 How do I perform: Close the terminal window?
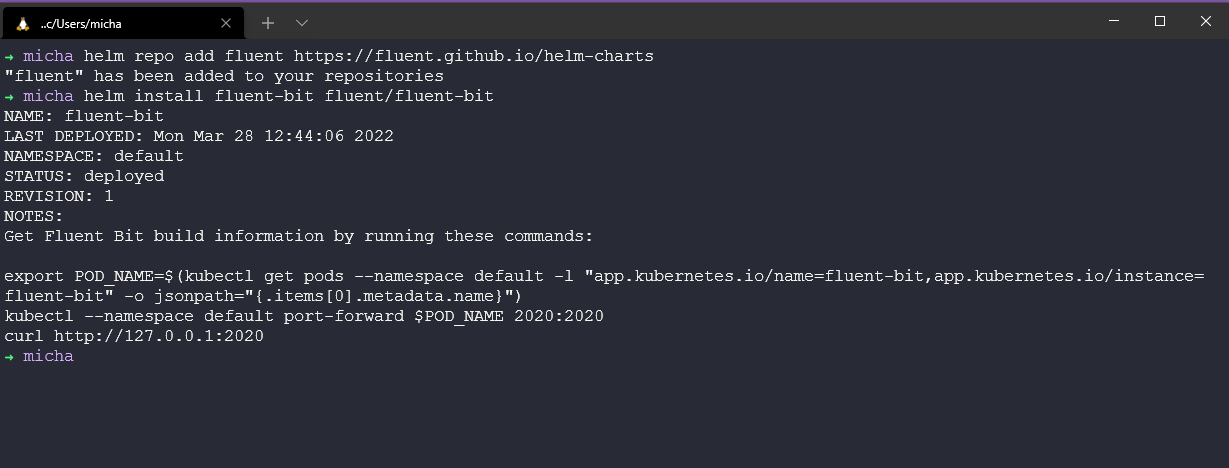coord(1206,21)
